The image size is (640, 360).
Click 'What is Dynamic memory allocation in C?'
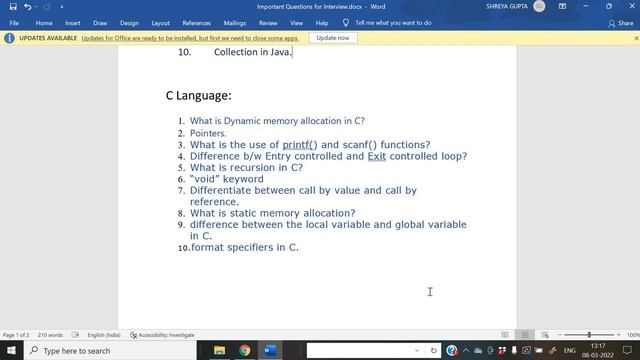point(277,121)
